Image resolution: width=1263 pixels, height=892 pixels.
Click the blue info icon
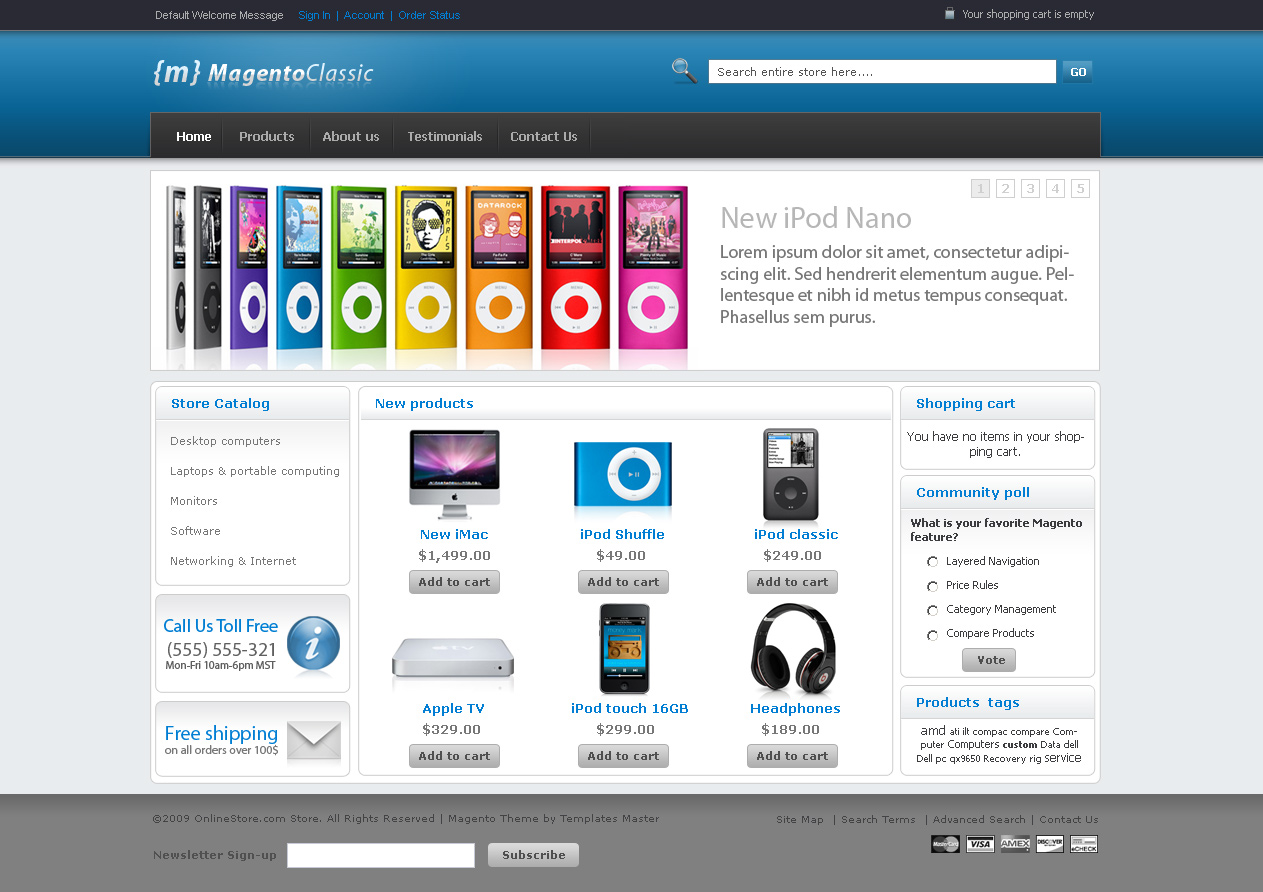313,644
